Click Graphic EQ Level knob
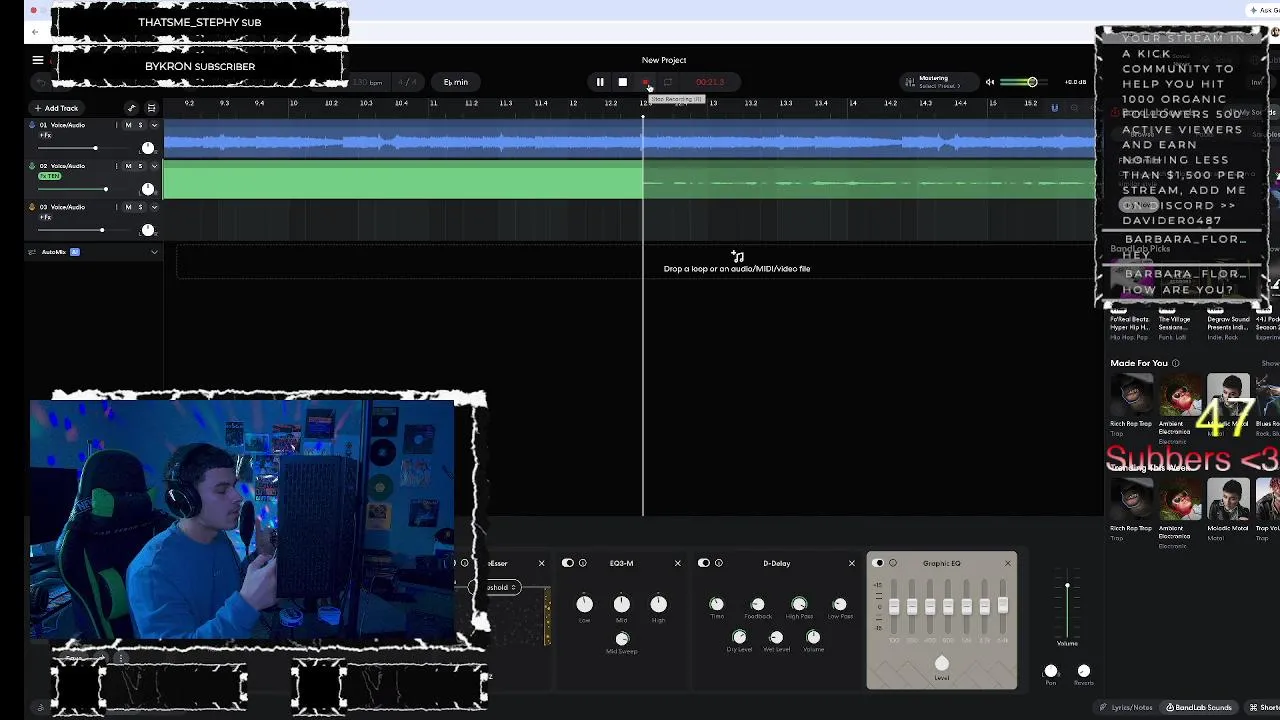The width and height of the screenshot is (1280, 720). pyautogui.click(x=941, y=664)
